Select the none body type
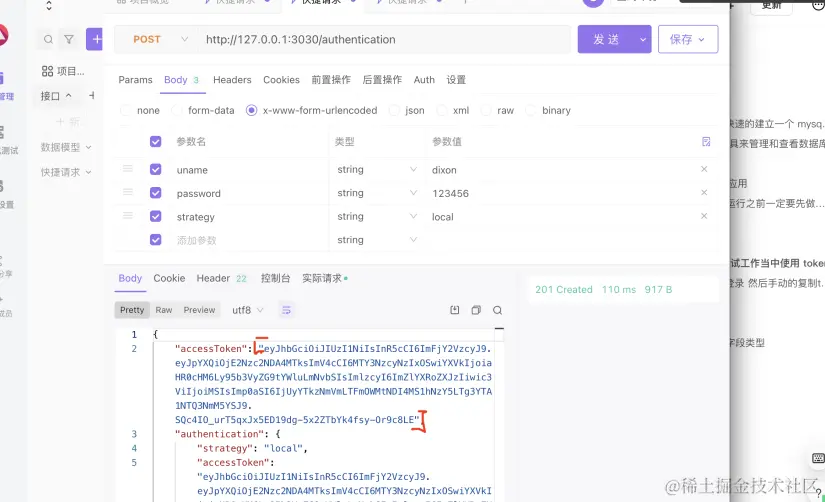The height and width of the screenshot is (502, 825). pos(140,111)
